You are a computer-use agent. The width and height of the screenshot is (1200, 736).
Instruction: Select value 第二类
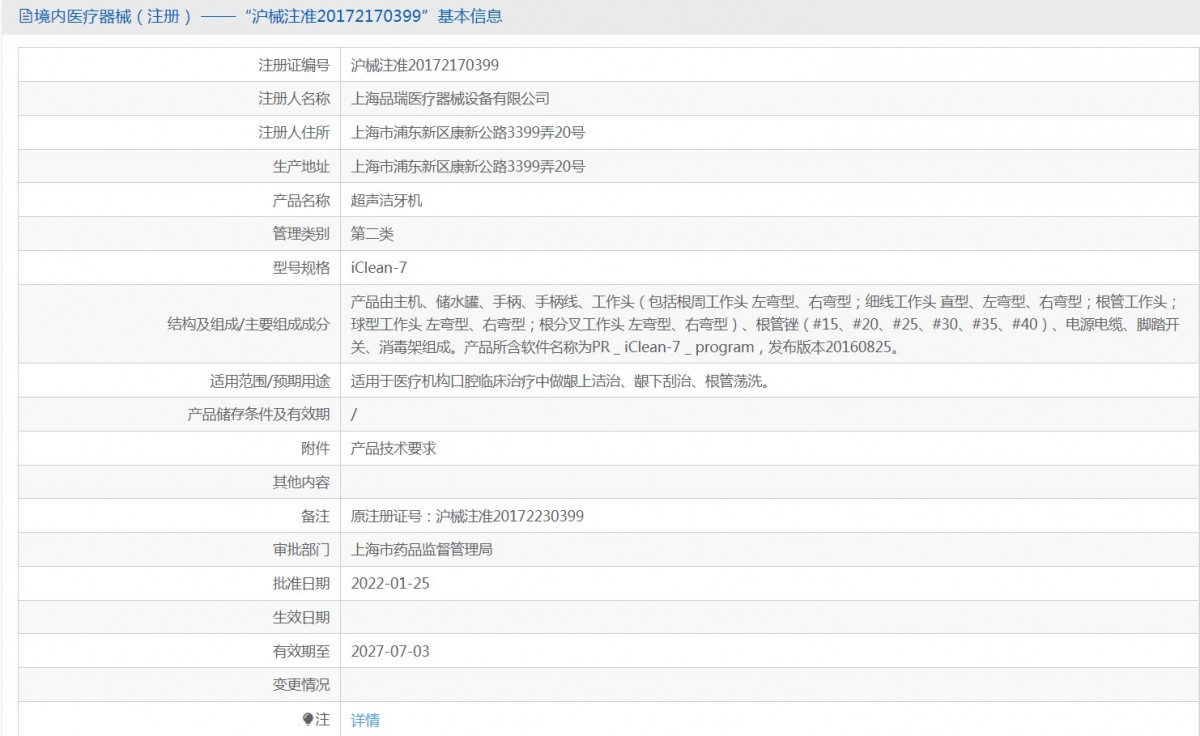(x=372, y=234)
